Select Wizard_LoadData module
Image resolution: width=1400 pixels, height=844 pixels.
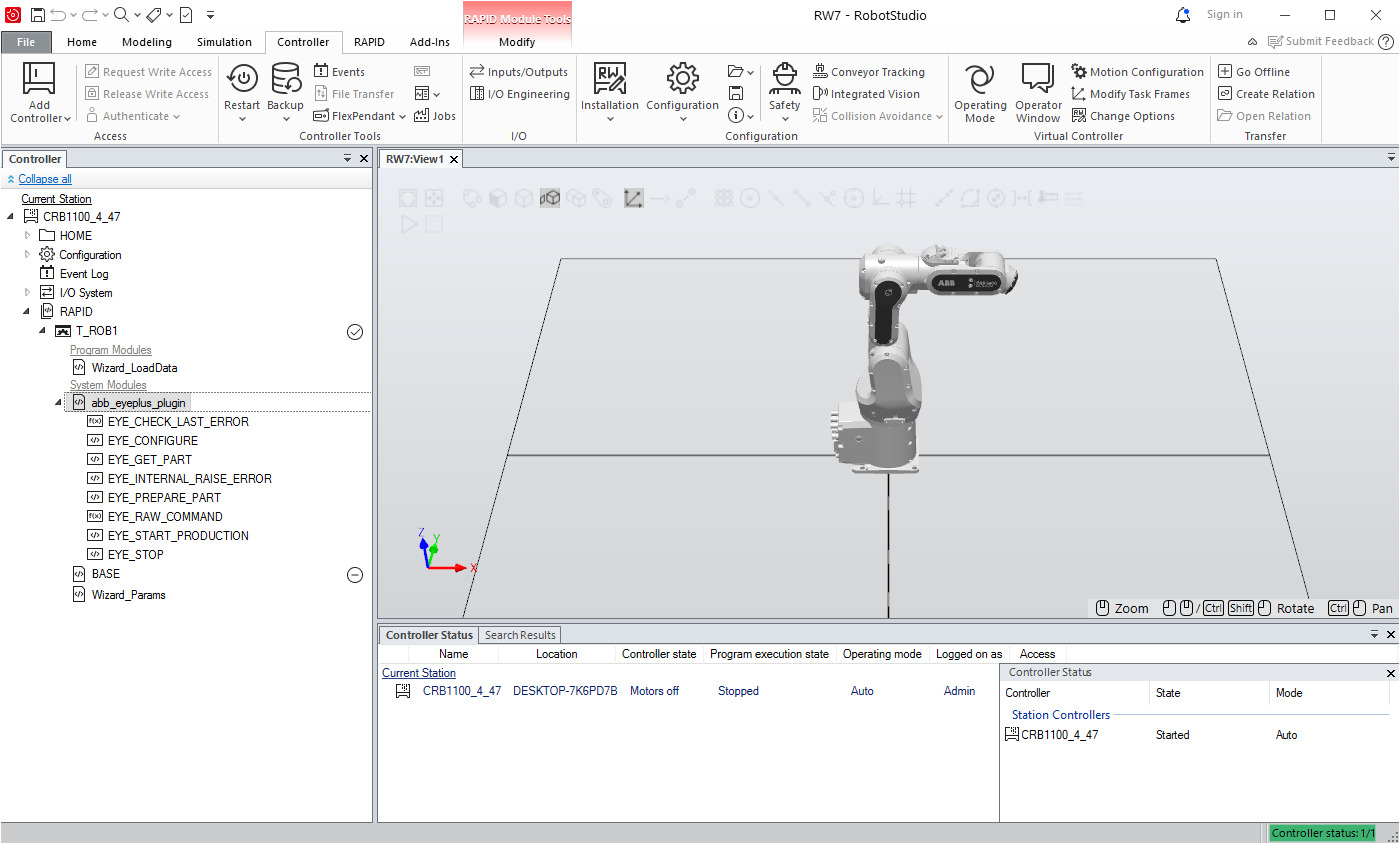tap(134, 368)
